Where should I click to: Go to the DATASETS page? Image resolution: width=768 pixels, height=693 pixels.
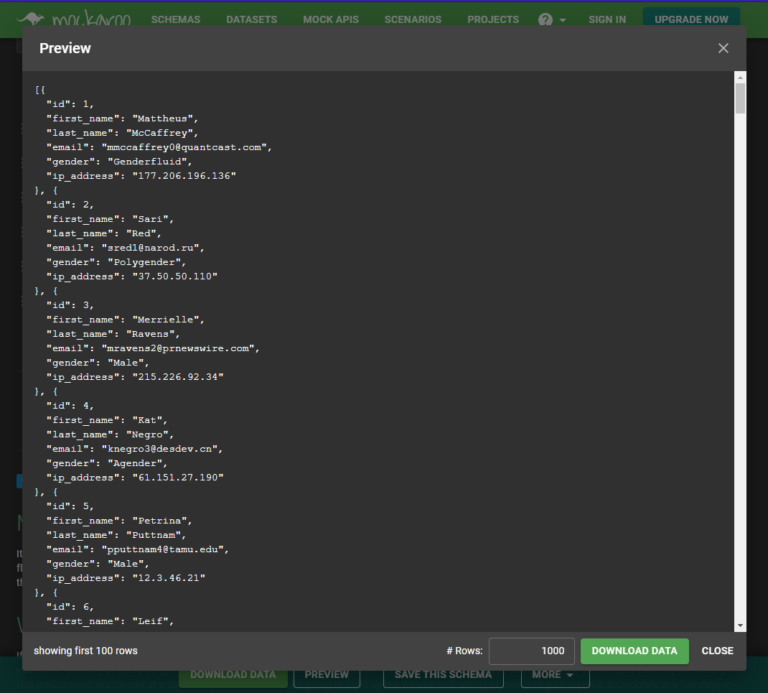[251, 20]
